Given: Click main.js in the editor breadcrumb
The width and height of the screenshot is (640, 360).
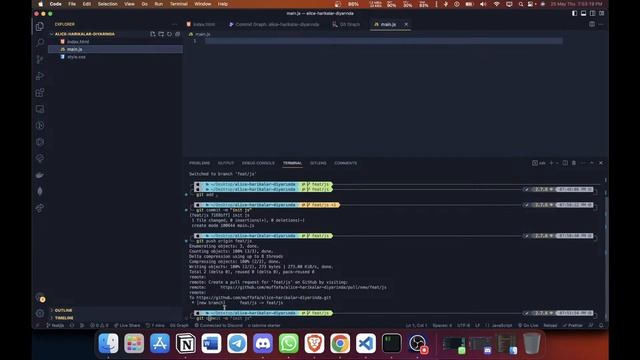Looking at the screenshot, I should click(x=200, y=34).
